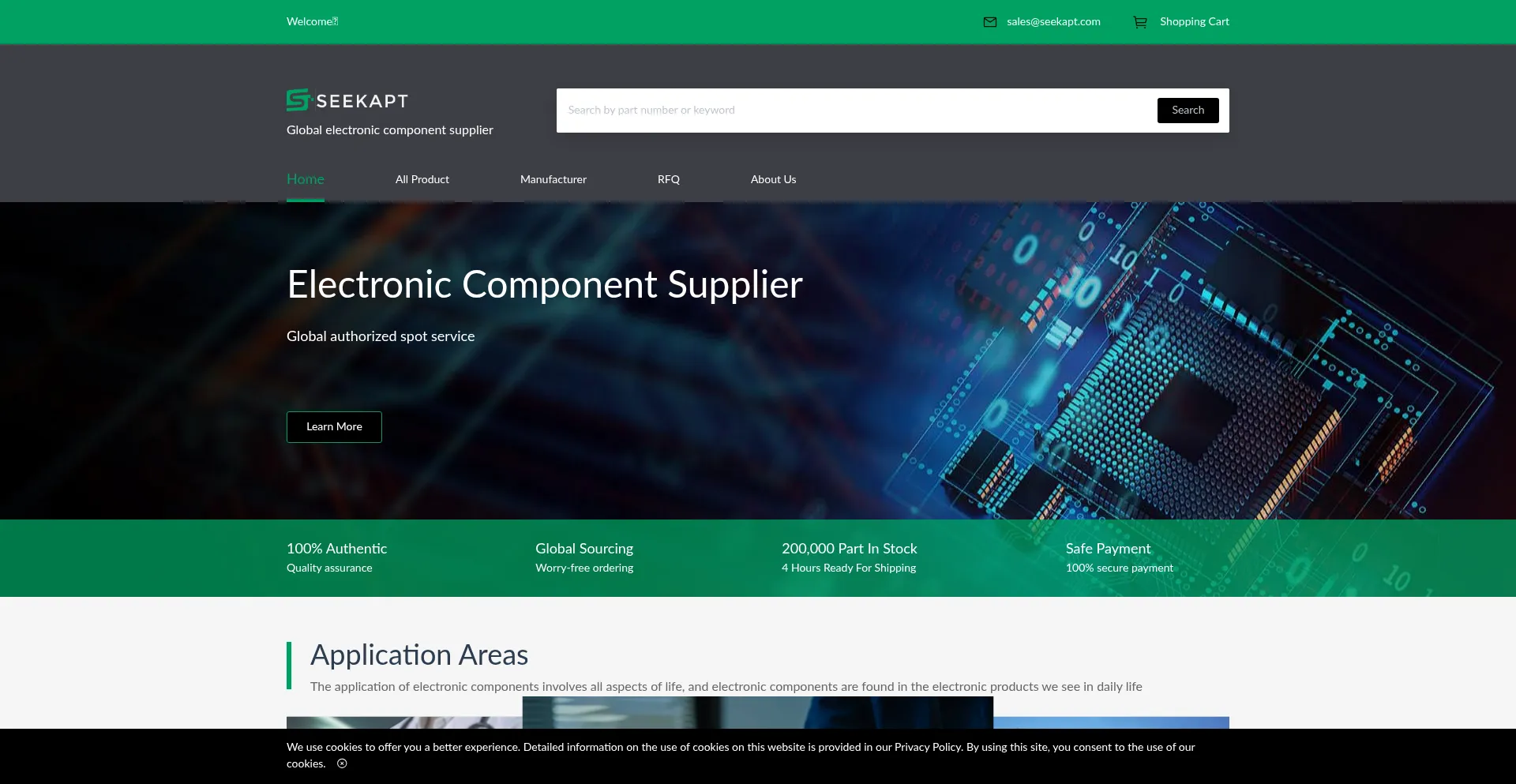Open the sales@seekapt.com email link

point(1053,22)
